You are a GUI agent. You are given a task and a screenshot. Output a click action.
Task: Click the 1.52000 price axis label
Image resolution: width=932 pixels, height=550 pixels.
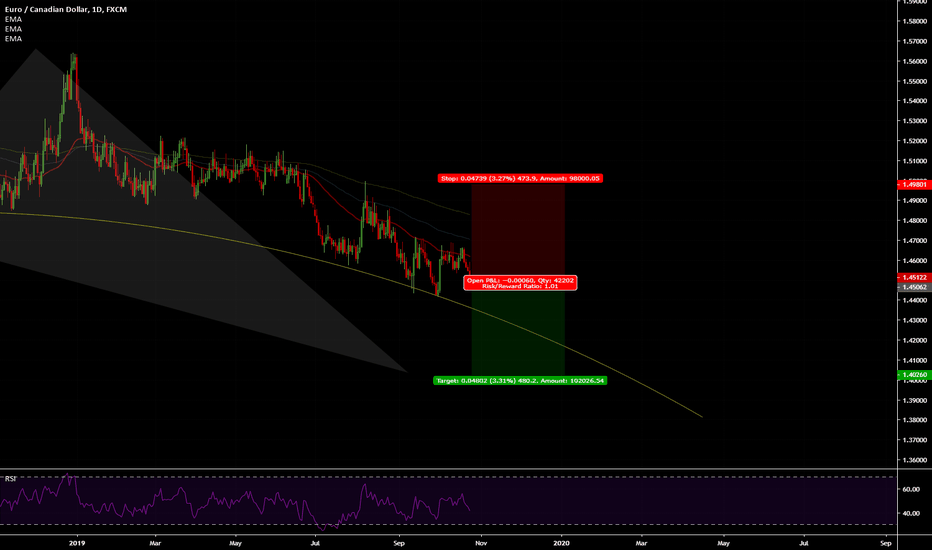pyautogui.click(x=915, y=142)
